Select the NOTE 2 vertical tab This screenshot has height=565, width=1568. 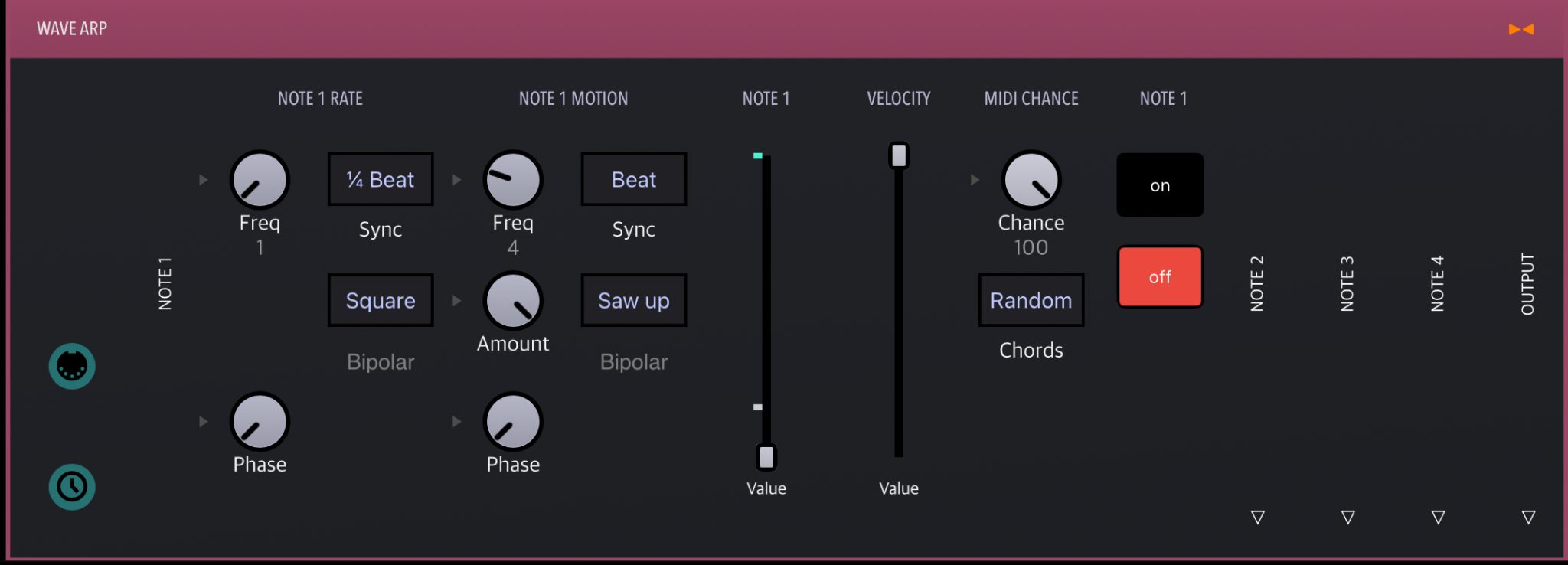click(1257, 284)
